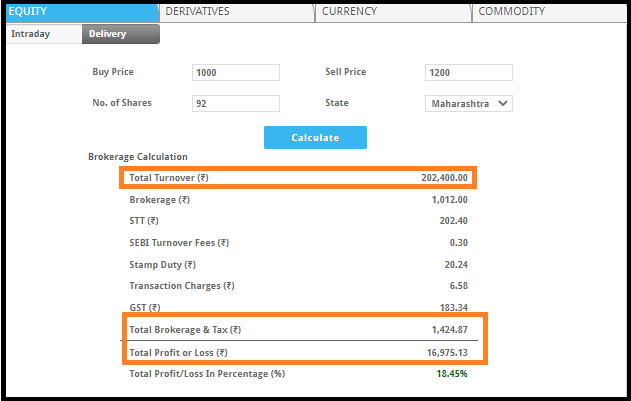Expand the State dropdown showing Maharashtra
Image resolution: width=631 pixels, height=401 pixels.
pos(468,104)
